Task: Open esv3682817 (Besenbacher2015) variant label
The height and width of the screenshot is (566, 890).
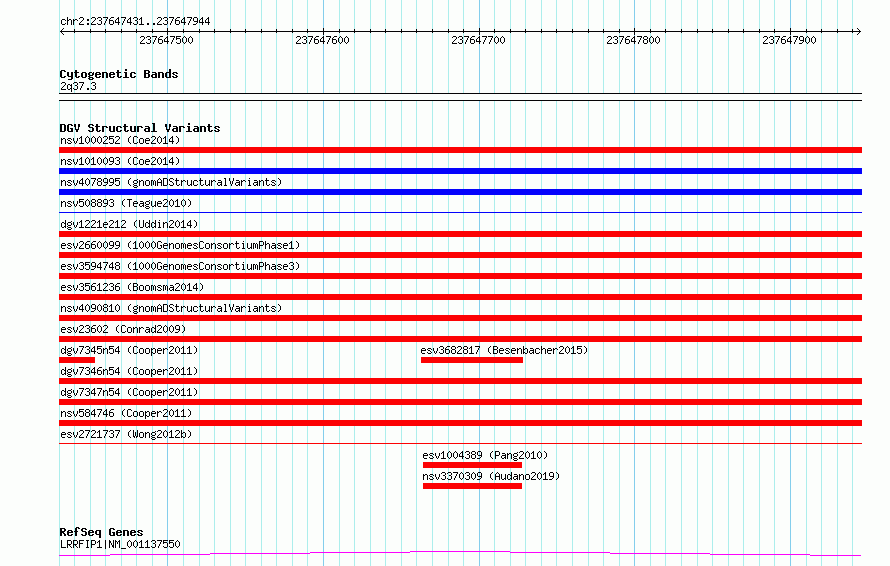Action: [x=504, y=350]
